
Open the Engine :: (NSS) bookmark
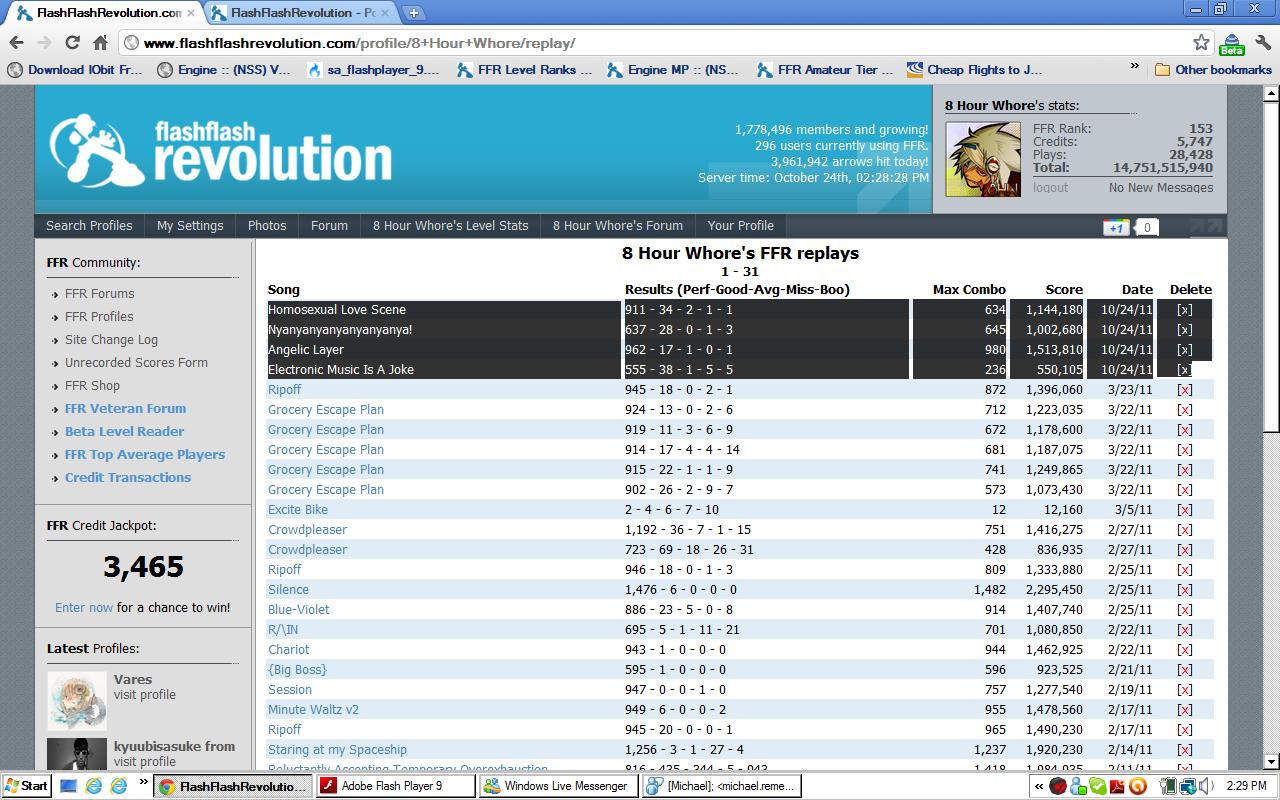pos(225,70)
